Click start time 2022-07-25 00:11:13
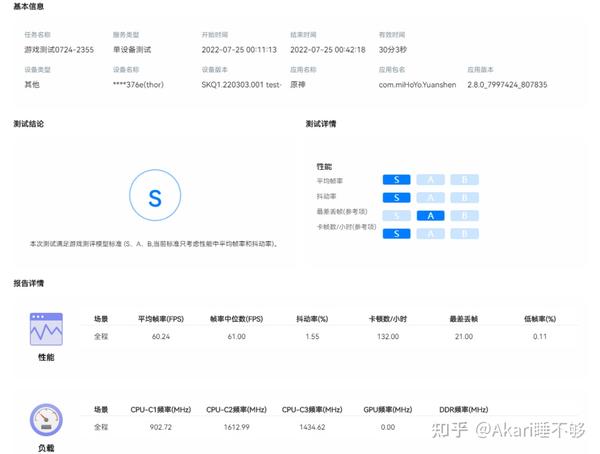 (x=239, y=50)
